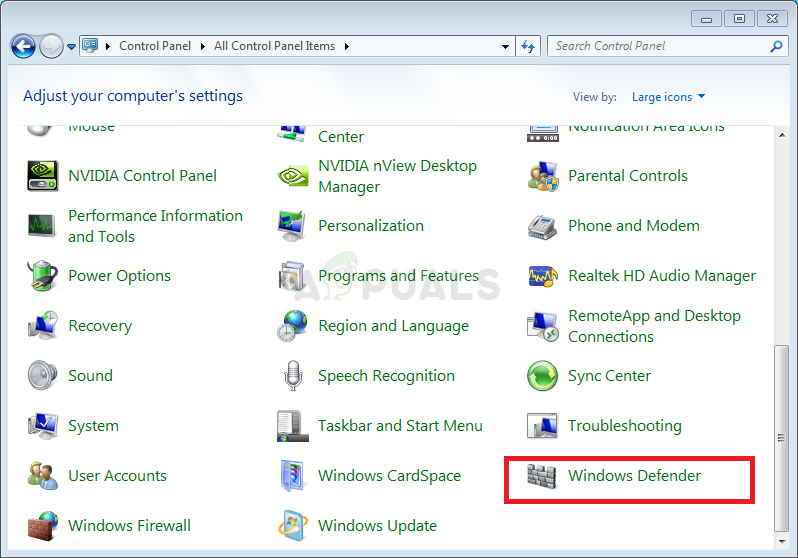Open the View by Large icons dropdown
Screen dimensions: 798x558
668,97
